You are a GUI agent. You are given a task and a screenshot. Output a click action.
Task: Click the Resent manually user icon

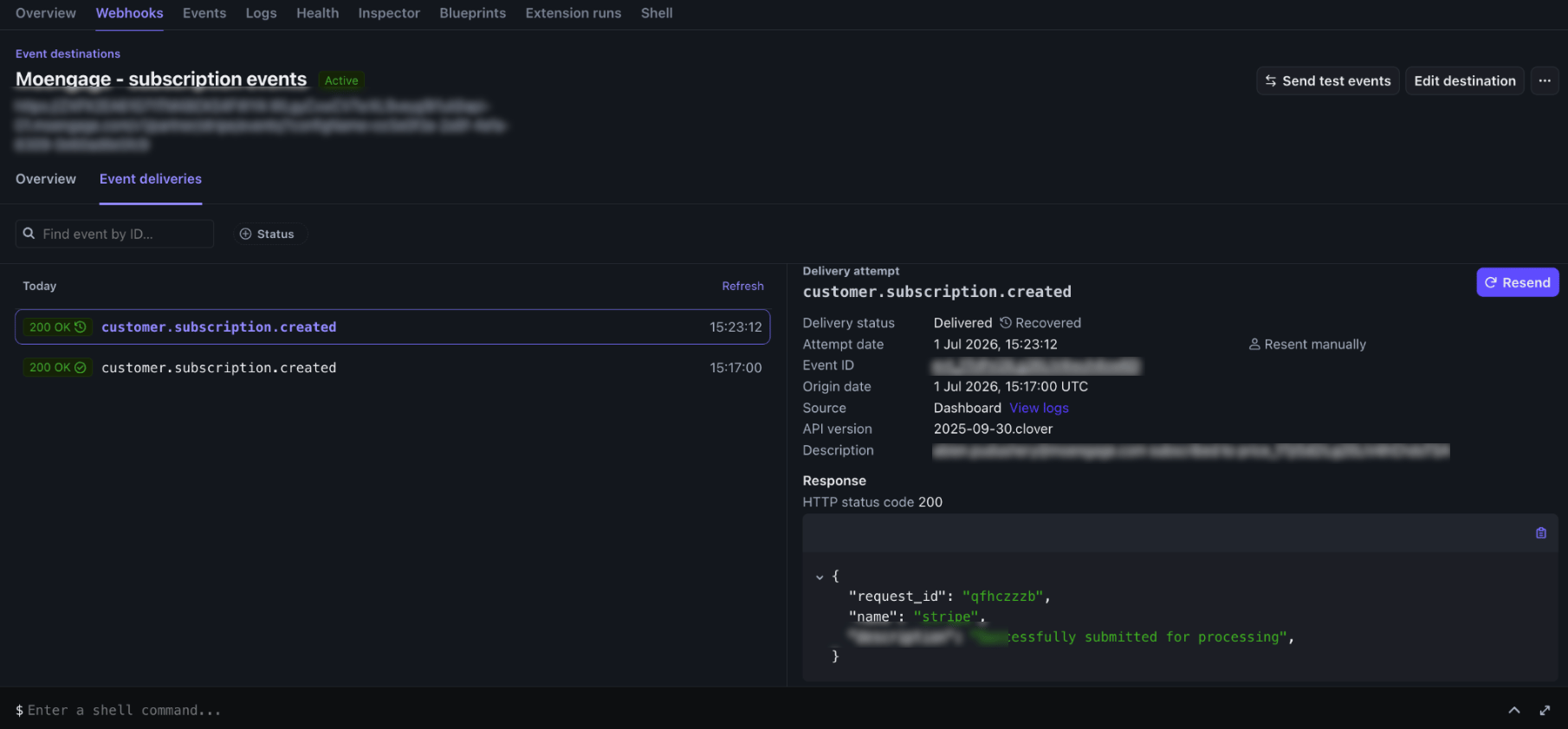coord(1254,345)
